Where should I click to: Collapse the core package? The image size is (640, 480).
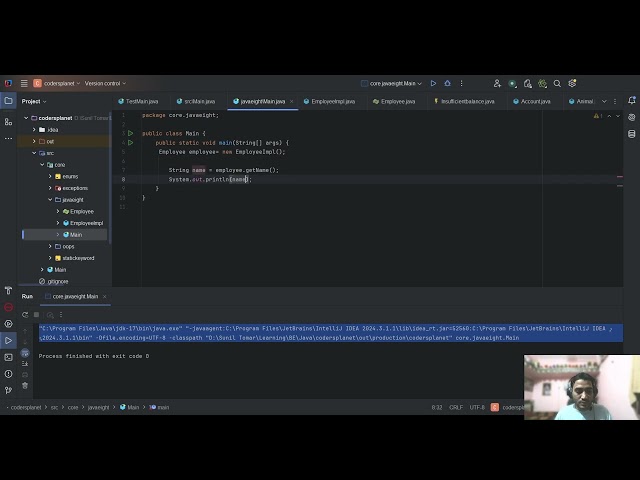coord(42,164)
